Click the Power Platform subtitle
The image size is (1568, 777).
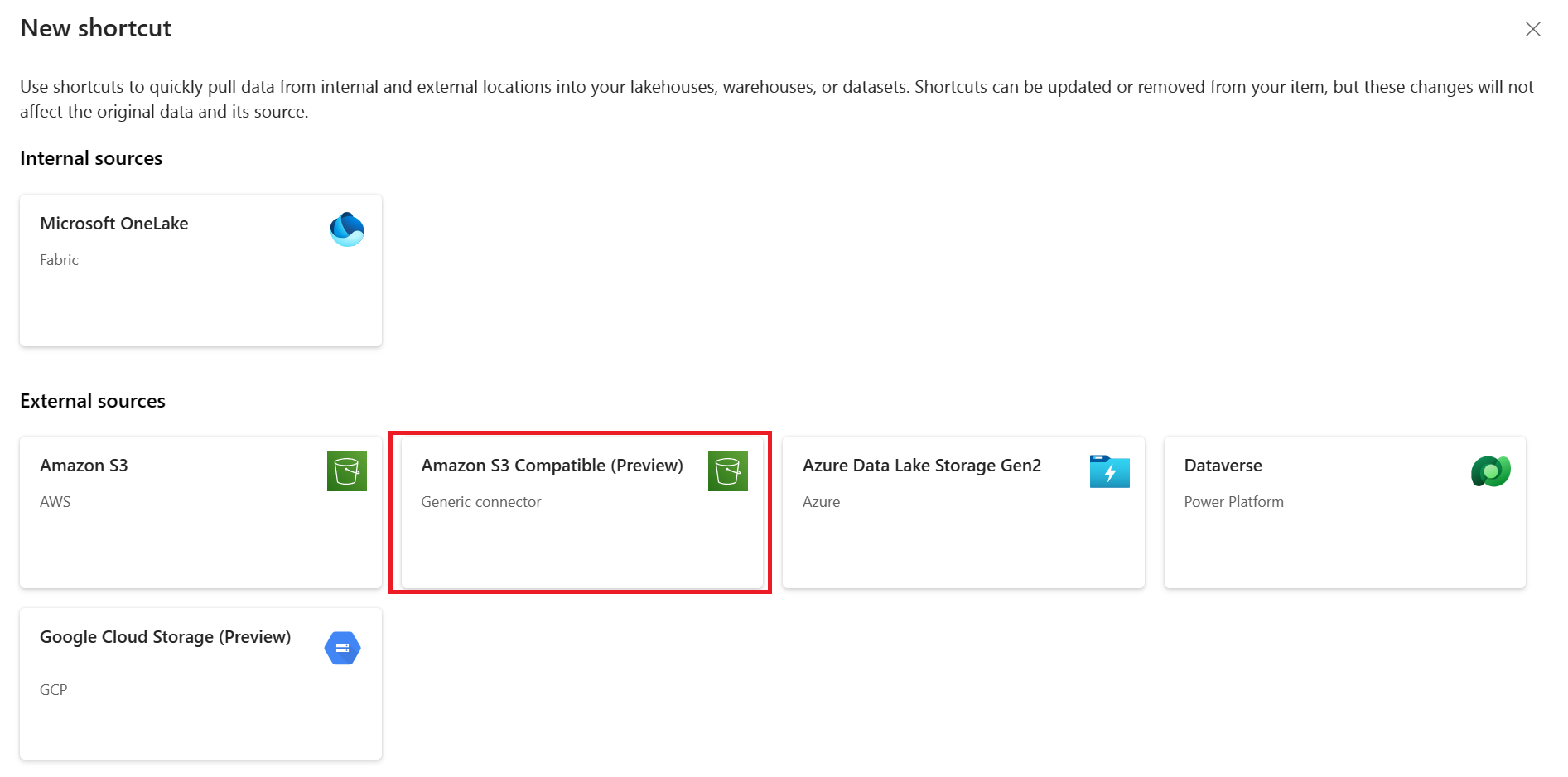[1233, 502]
